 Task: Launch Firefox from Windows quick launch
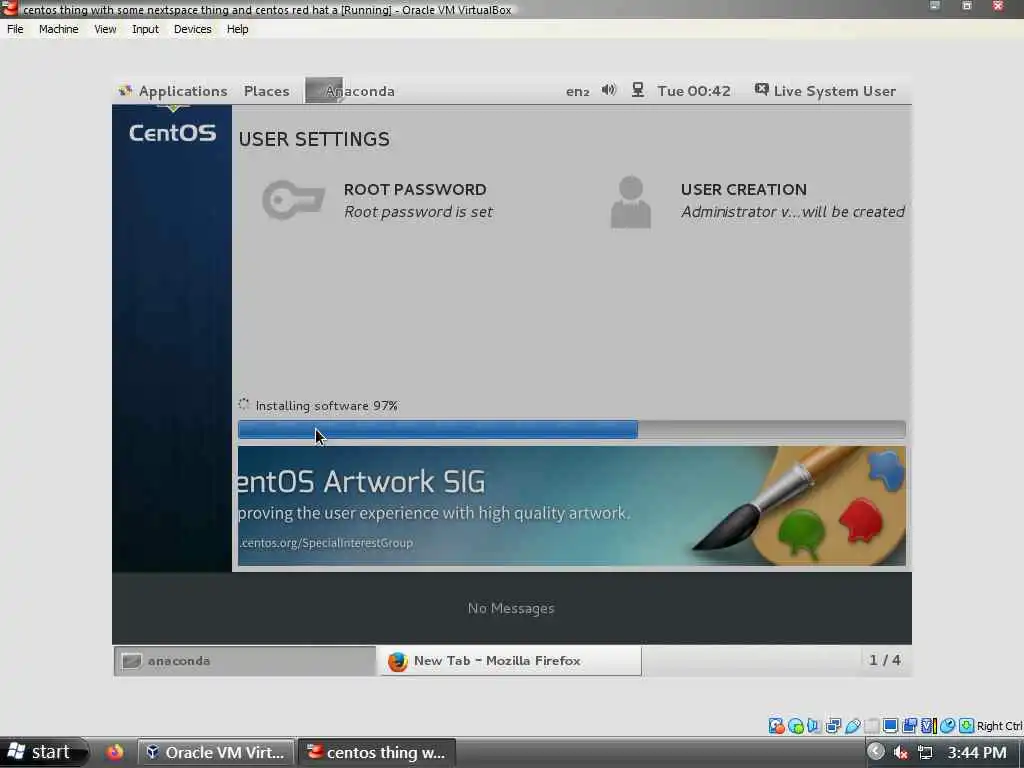[115, 752]
